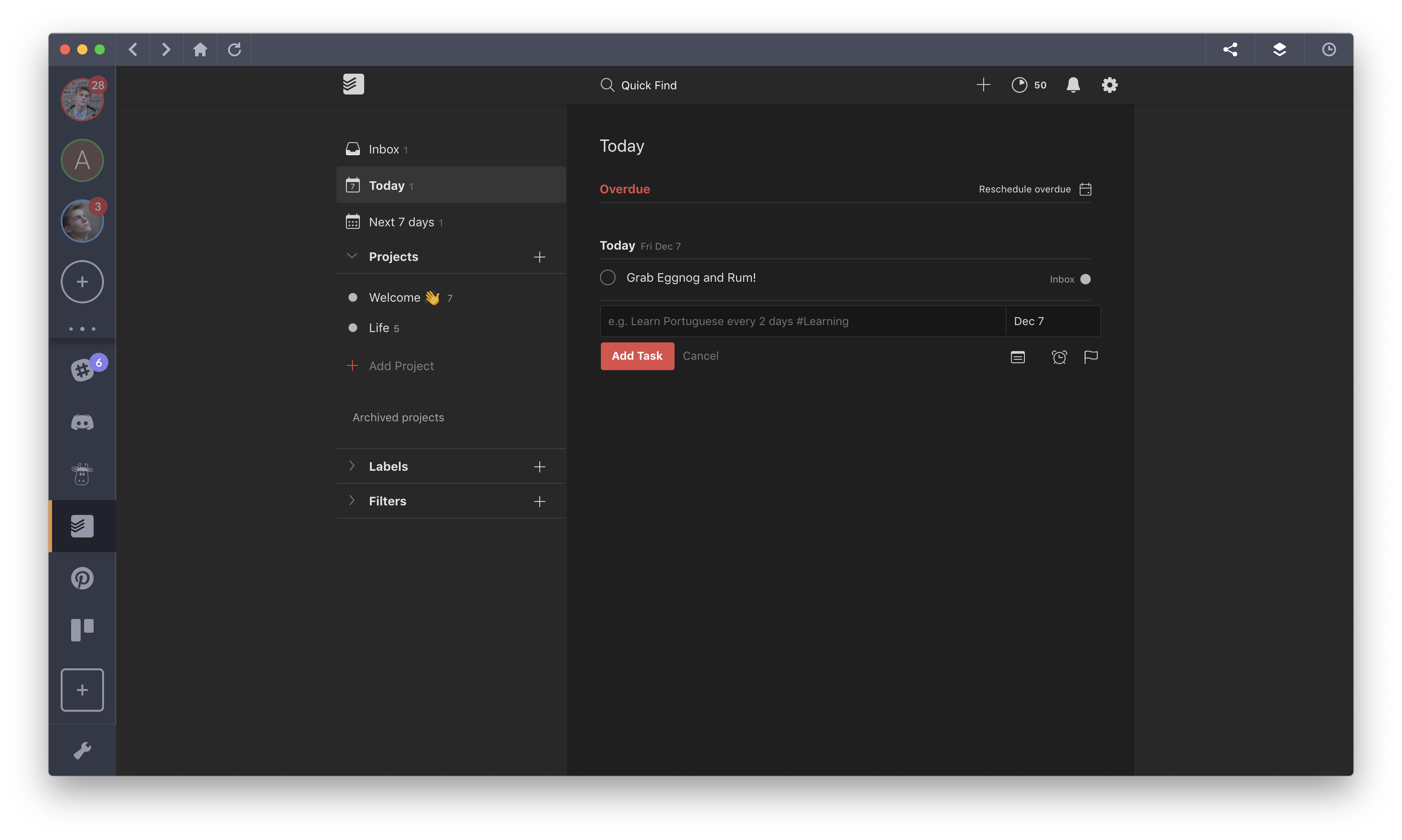Screen dimensions: 1402x840
Task: Click Add Task button to confirm
Action: tap(637, 356)
